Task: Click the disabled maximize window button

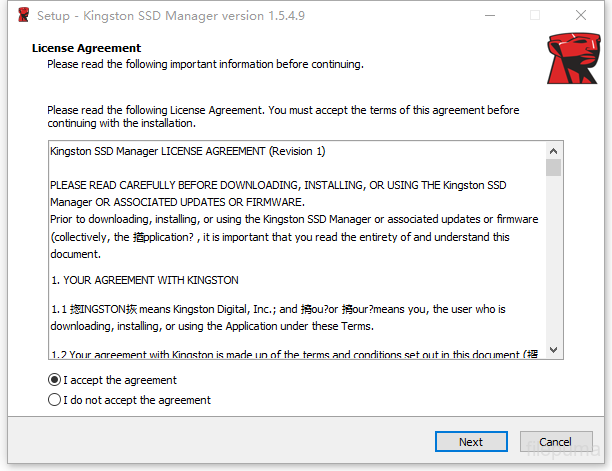Action: pos(535,16)
